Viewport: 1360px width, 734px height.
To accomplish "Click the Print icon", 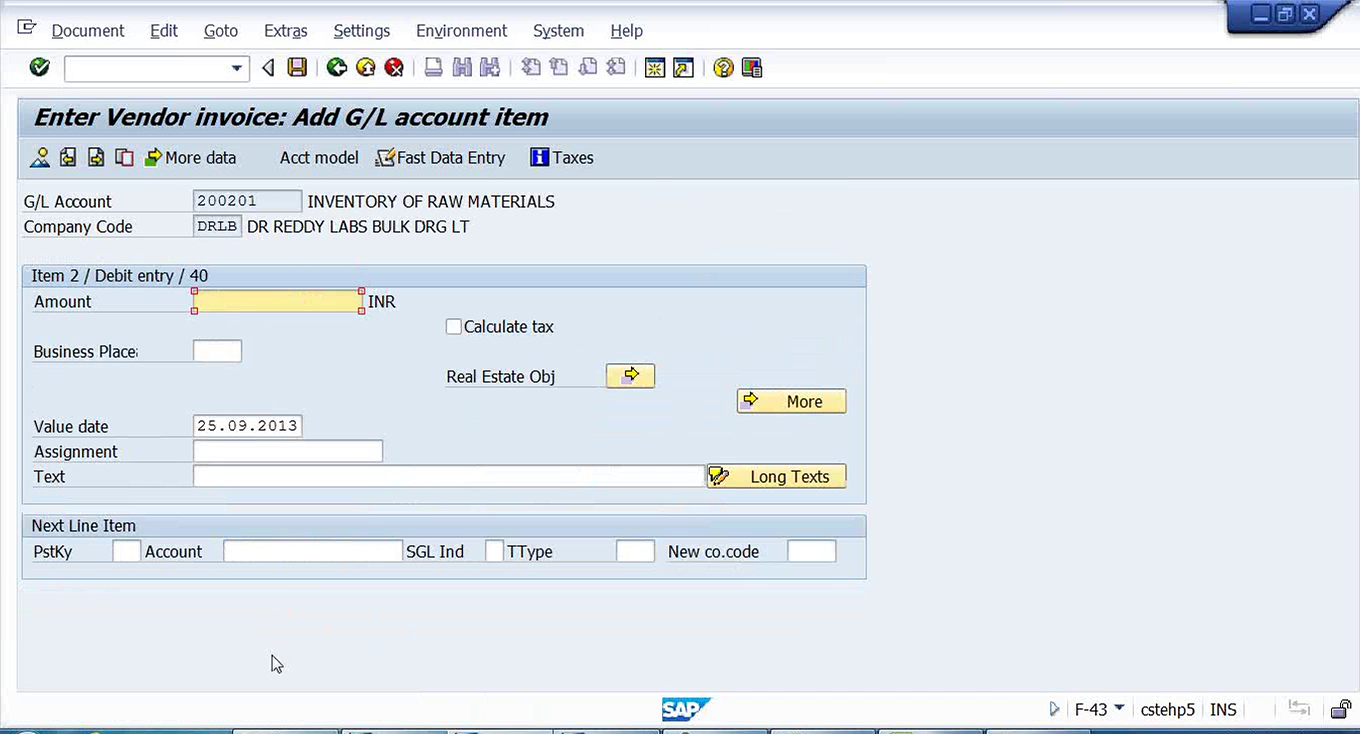I will [433, 67].
